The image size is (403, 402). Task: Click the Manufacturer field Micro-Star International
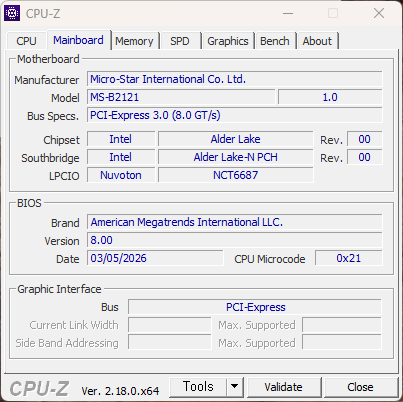click(235, 79)
